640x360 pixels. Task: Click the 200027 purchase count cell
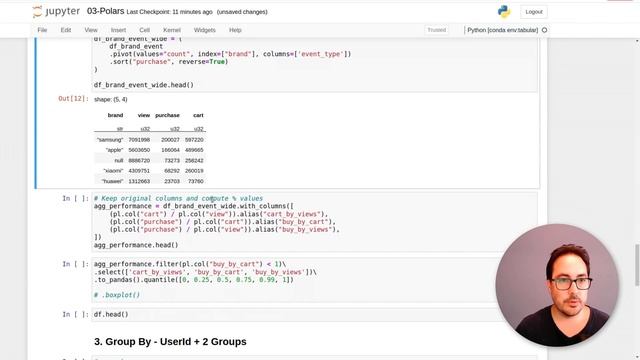pyautogui.click(x=170, y=140)
